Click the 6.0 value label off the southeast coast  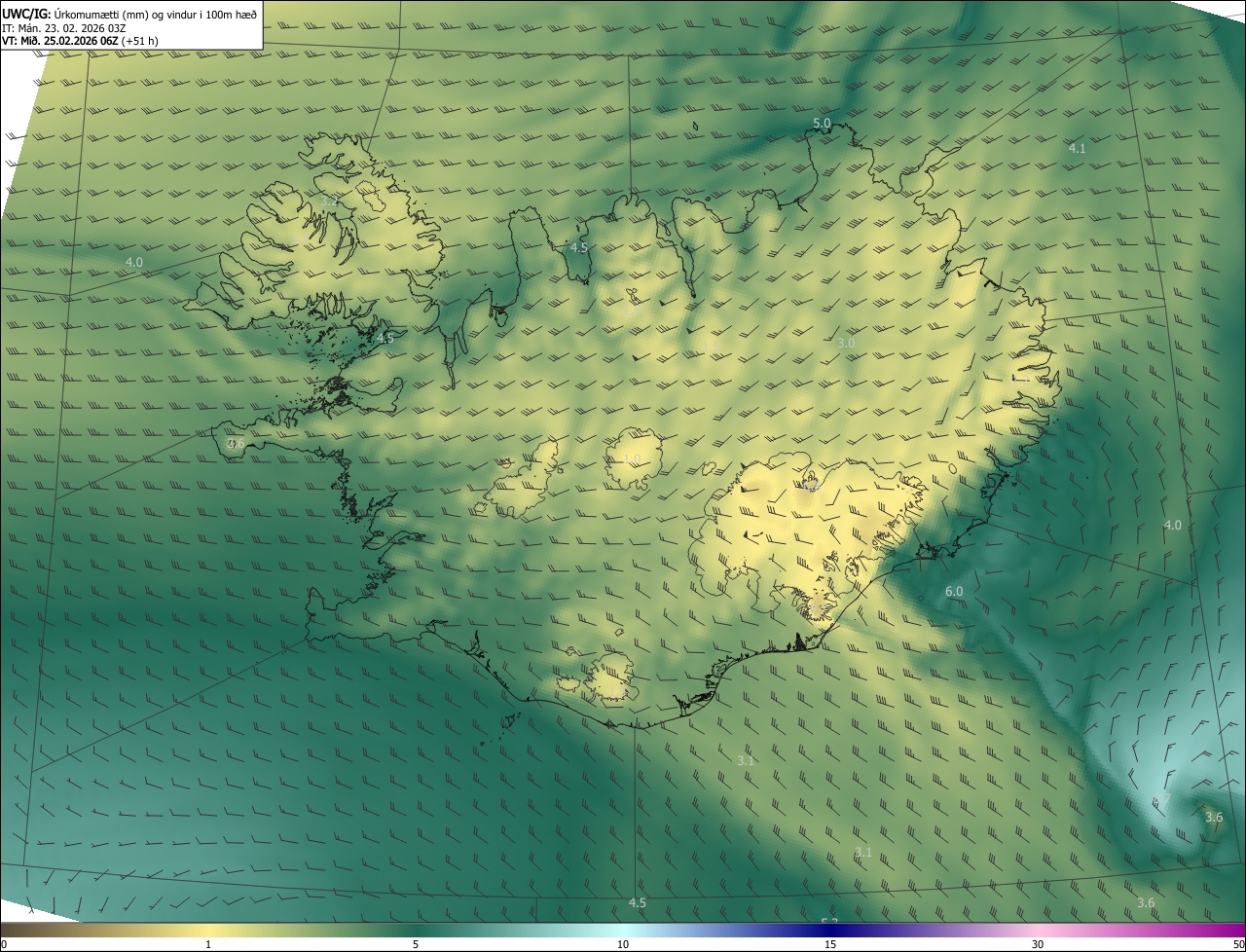point(954,592)
